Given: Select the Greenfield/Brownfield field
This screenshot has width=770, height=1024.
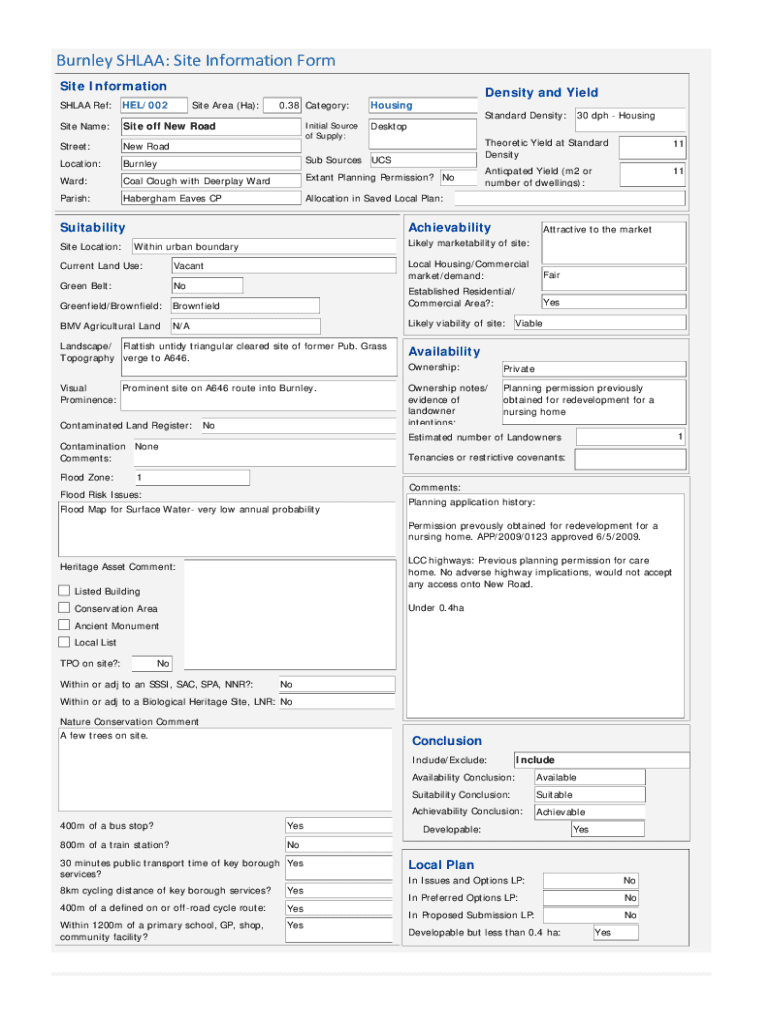Looking at the screenshot, I should (x=244, y=306).
